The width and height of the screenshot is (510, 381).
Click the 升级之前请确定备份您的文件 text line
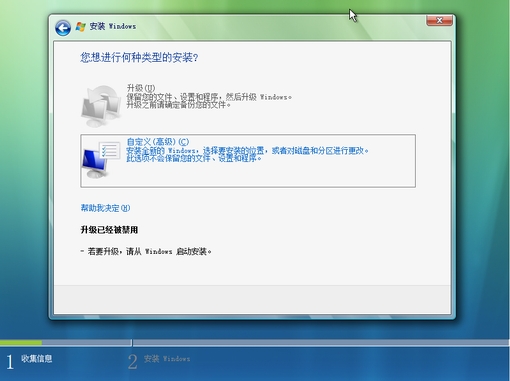pos(178,105)
